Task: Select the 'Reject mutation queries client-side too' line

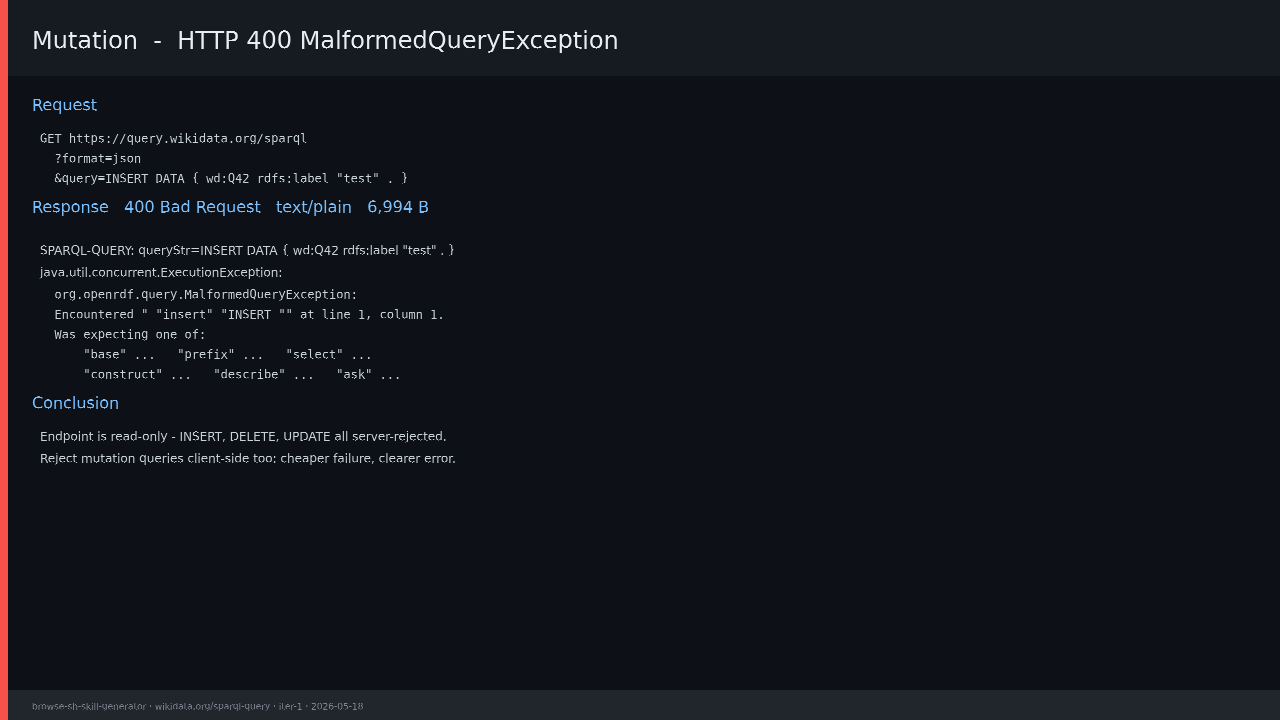Action: tap(248, 458)
